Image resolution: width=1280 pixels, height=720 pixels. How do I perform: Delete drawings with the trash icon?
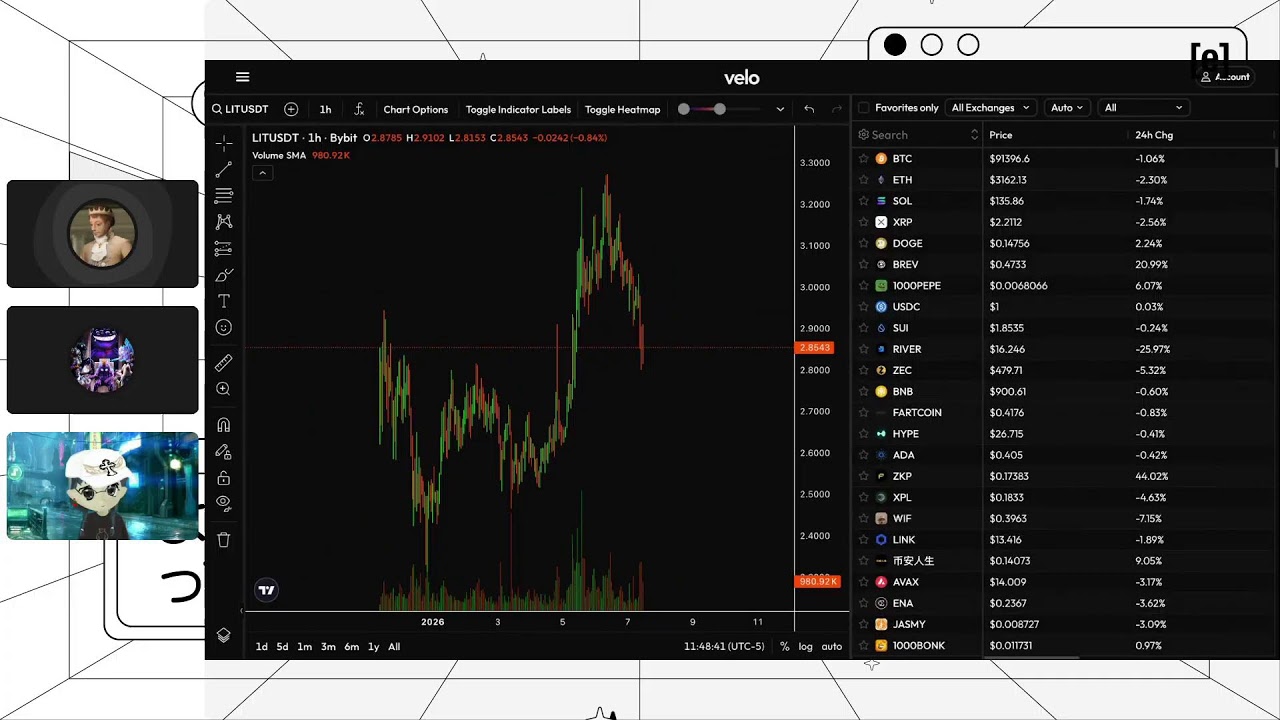coord(223,540)
